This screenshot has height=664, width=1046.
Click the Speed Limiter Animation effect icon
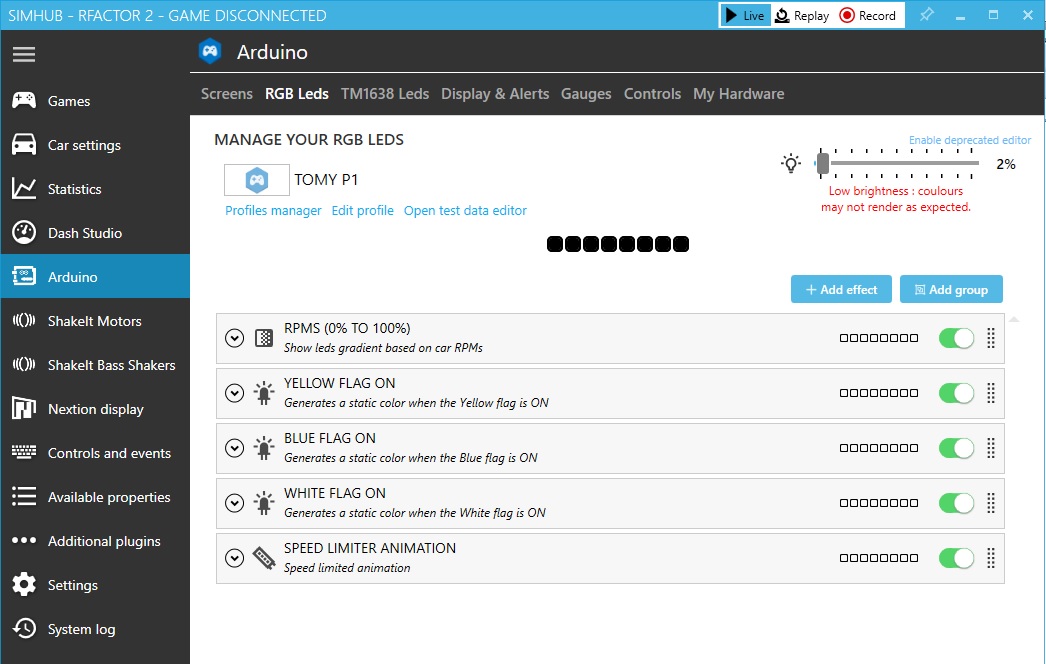264,558
